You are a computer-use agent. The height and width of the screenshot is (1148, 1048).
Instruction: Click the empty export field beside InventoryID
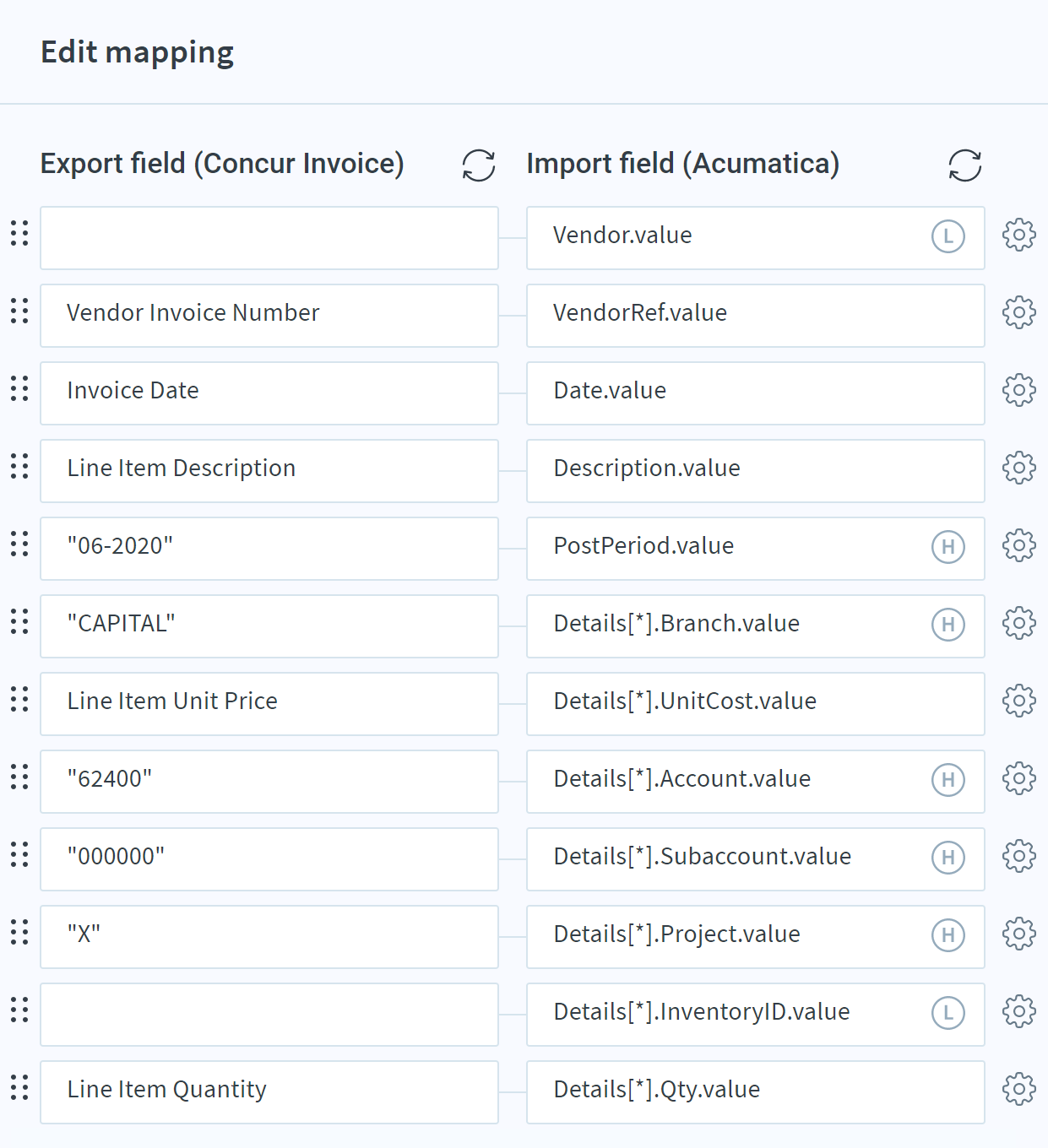tap(269, 1015)
